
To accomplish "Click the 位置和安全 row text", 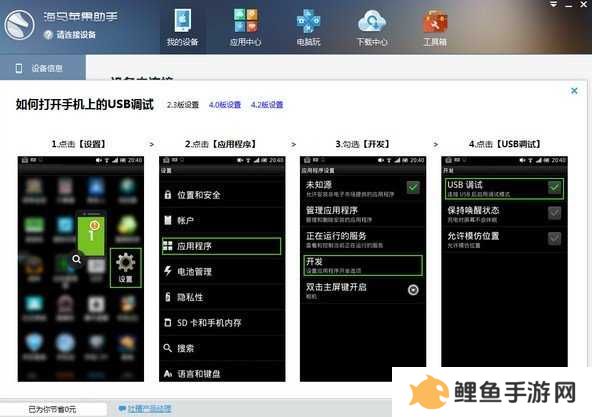I will pos(199,195).
